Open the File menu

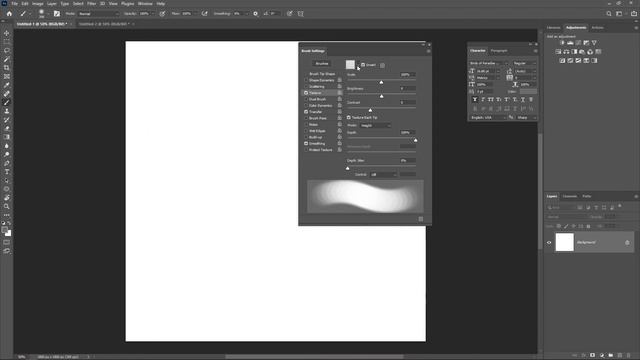point(14,3)
